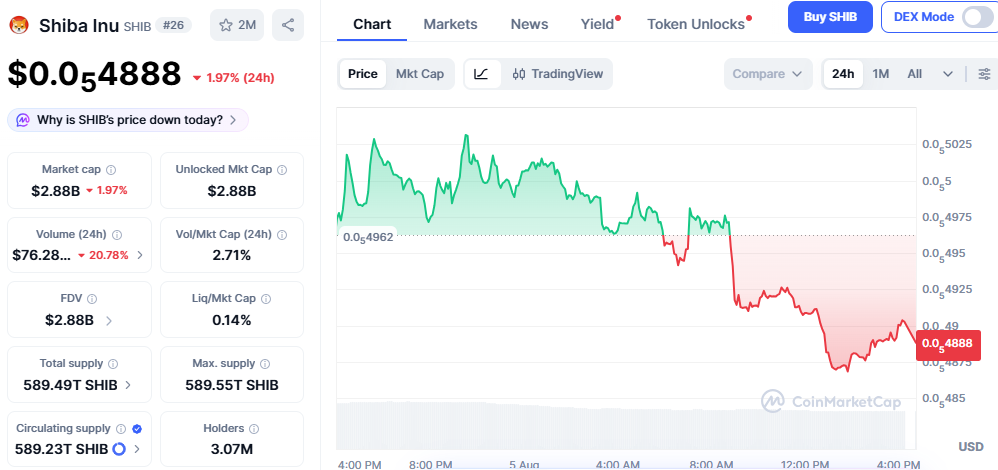
Task: Click the $0.0₅4888 headline price
Action: [95, 76]
